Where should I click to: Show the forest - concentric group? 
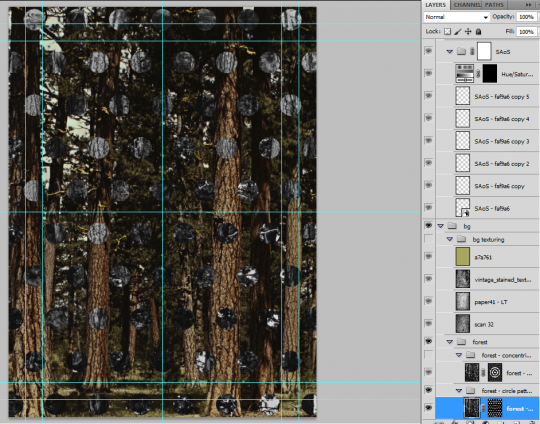(428, 354)
